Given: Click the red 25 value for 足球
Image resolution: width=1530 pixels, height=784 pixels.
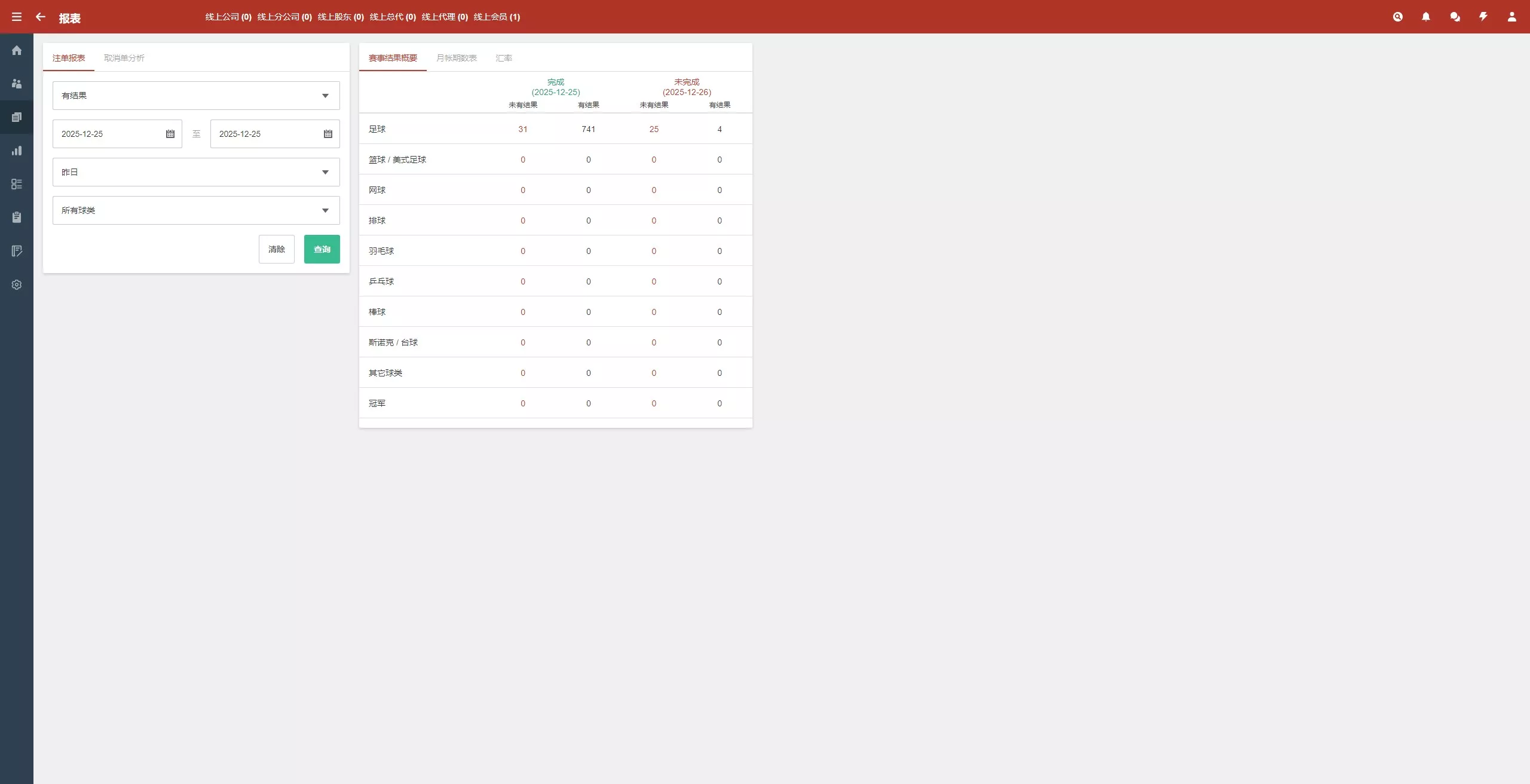Looking at the screenshot, I should [x=654, y=129].
